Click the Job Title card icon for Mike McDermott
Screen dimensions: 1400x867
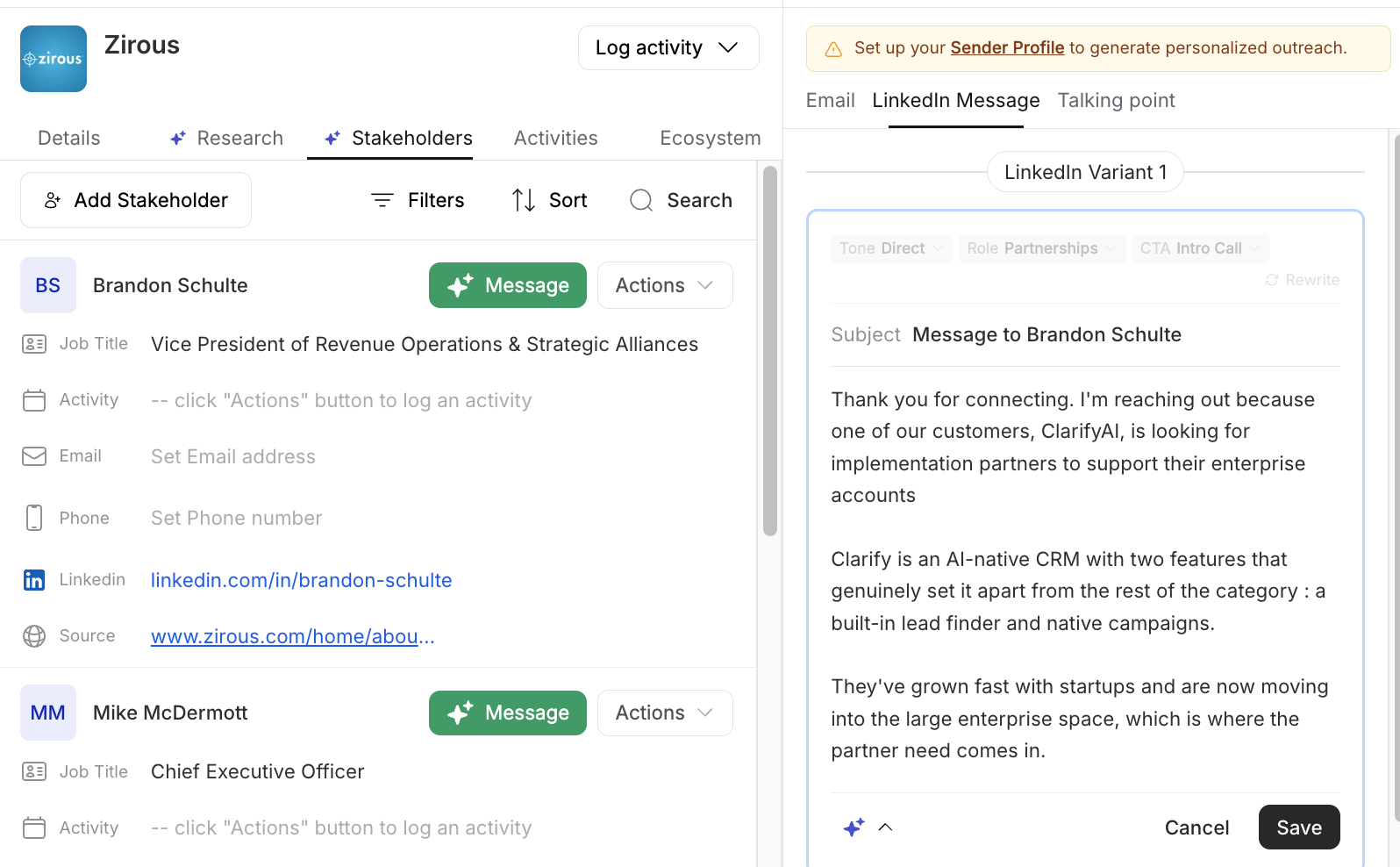click(34, 771)
